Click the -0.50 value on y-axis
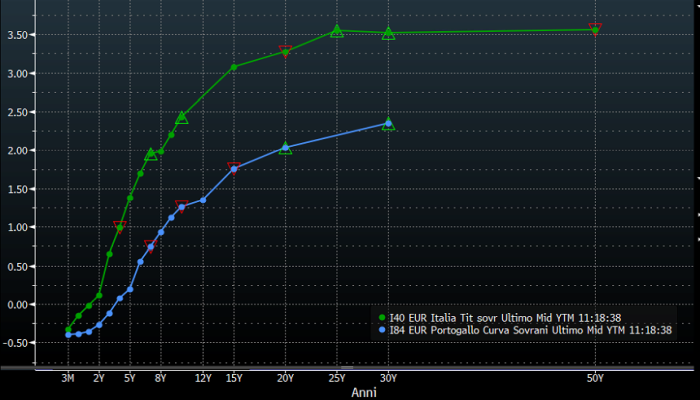 click(x=16, y=343)
